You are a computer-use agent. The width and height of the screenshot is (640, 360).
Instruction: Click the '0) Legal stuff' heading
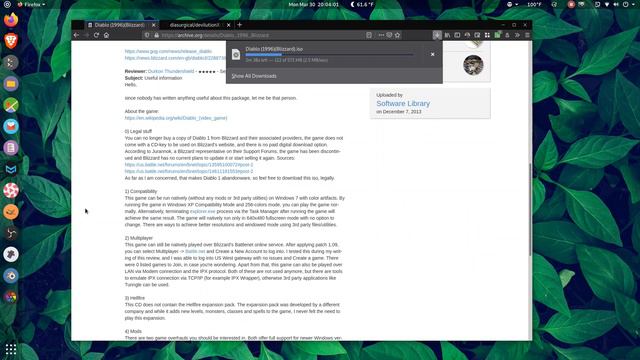(x=138, y=131)
